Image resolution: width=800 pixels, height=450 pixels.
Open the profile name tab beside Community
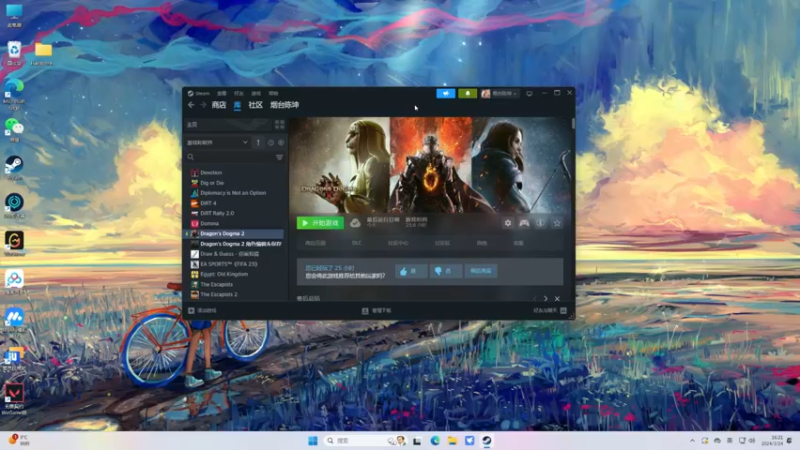coord(284,105)
